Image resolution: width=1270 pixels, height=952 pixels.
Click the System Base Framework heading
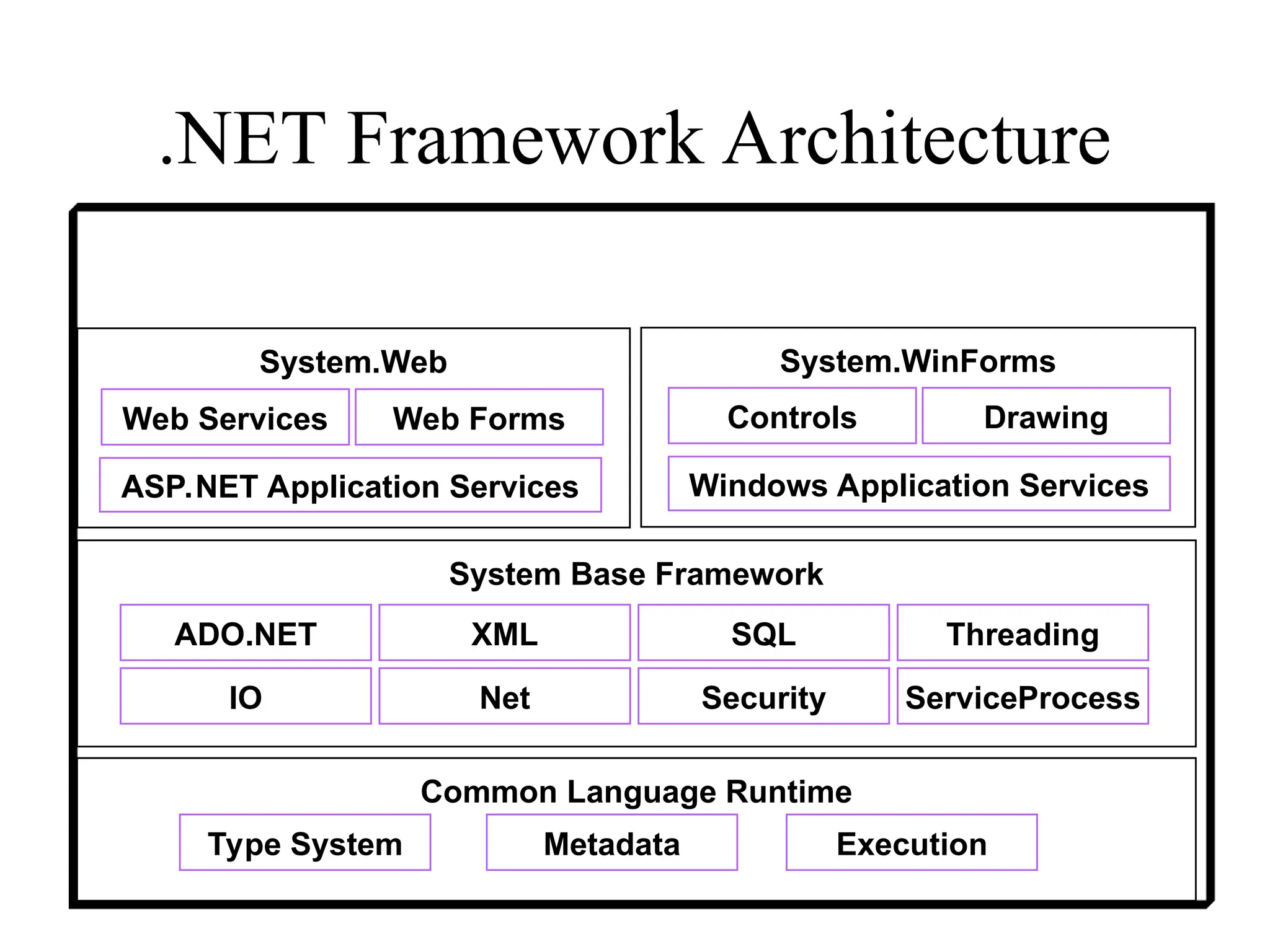[x=636, y=573]
